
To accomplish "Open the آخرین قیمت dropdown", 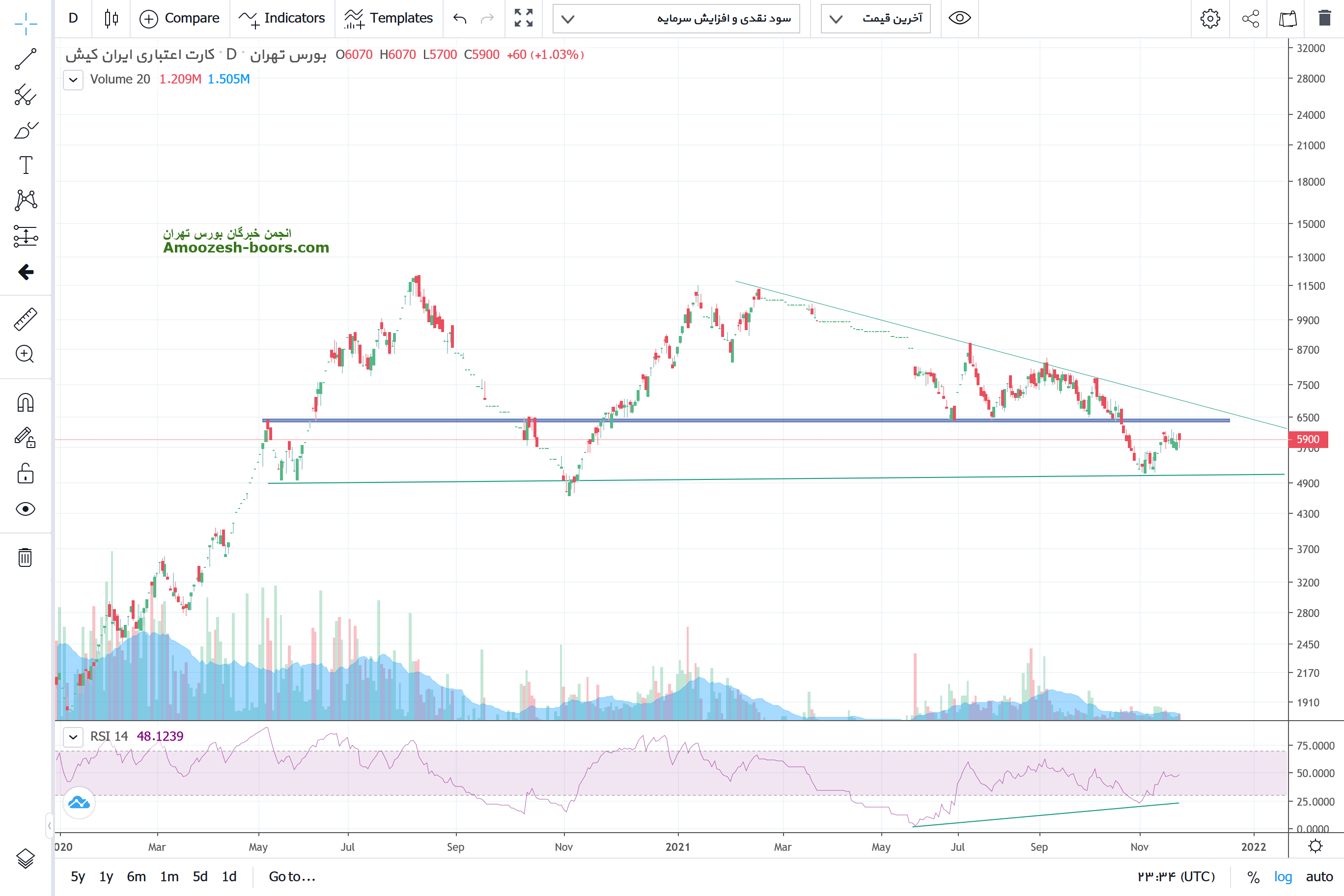I will (875, 19).
